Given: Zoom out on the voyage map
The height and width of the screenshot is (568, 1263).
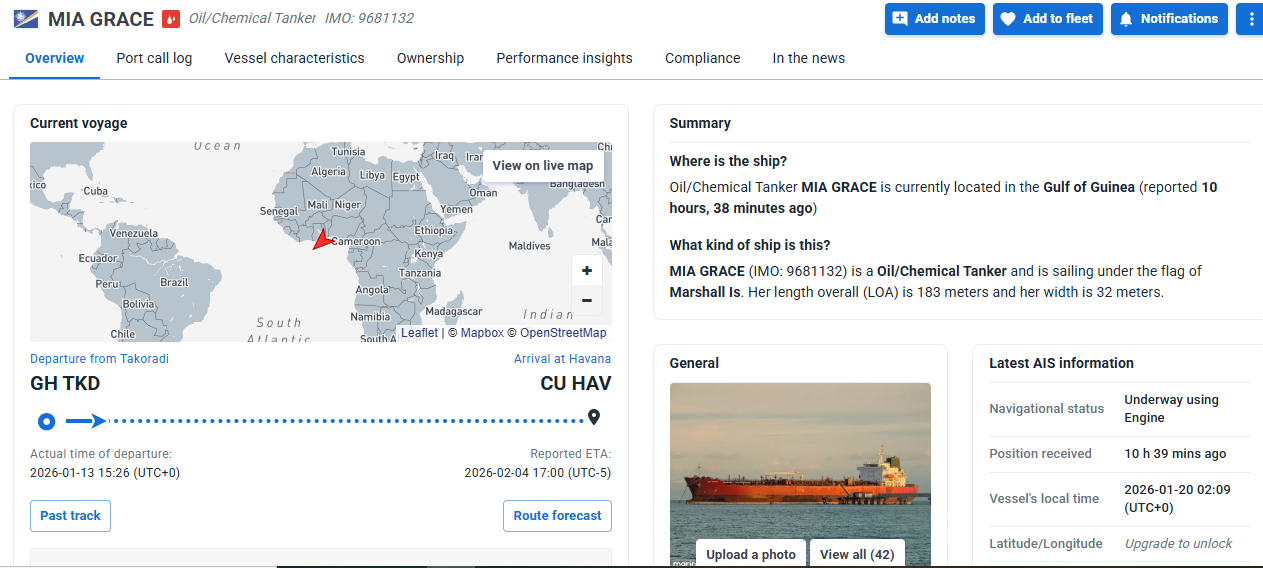Looking at the screenshot, I should [586, 300].
